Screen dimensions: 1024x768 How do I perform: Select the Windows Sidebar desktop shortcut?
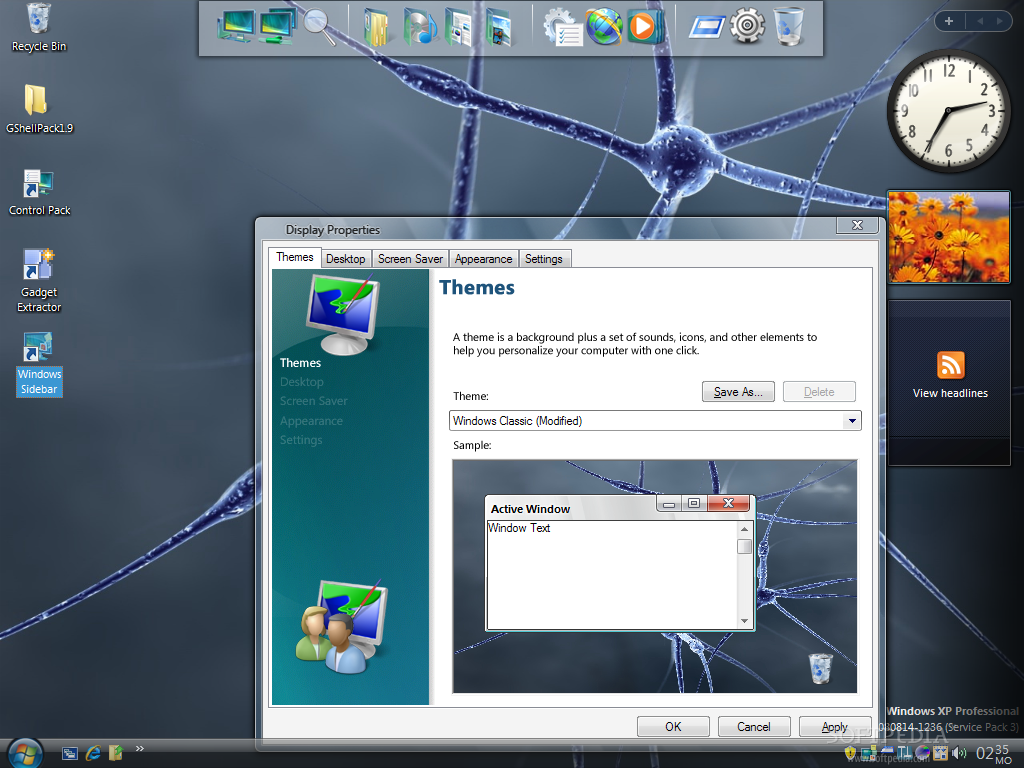click(x=39, y=364)
